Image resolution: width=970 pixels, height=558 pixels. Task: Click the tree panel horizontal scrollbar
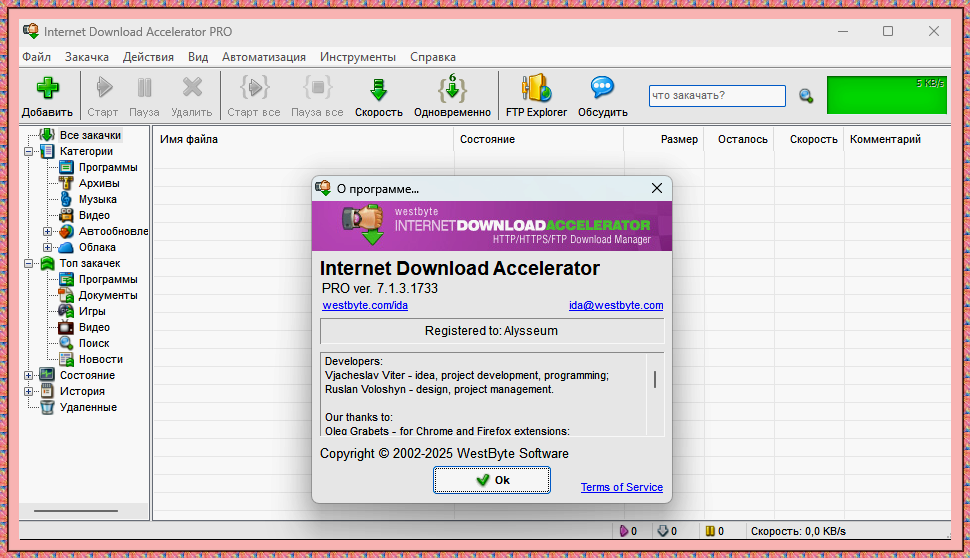pos(75,511)
